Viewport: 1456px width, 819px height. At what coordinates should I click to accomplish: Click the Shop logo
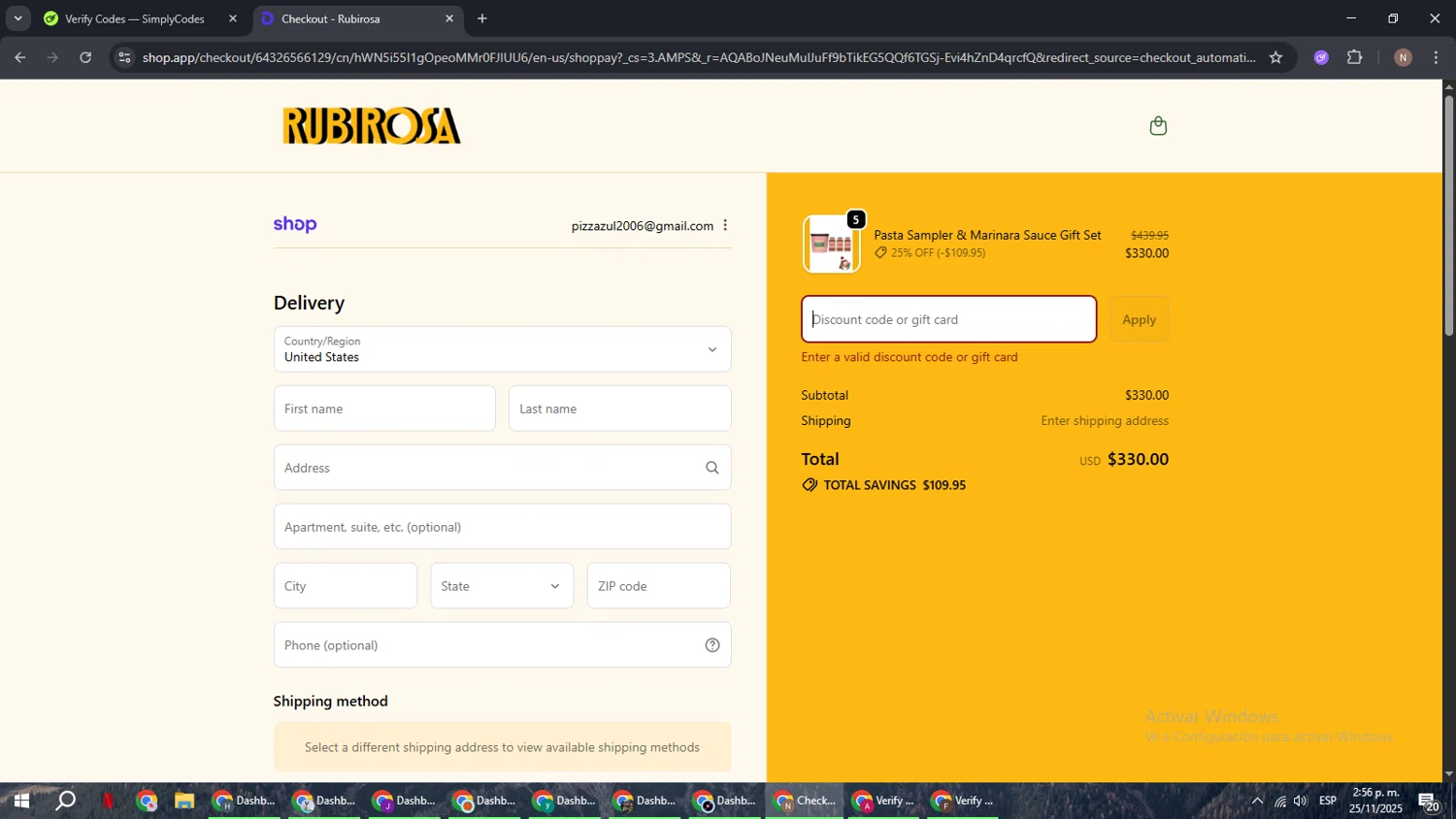tap(295, 224)
